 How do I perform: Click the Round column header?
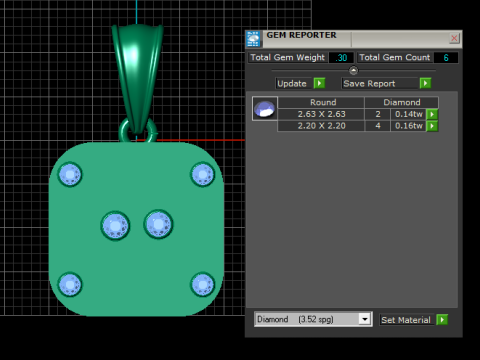click(321, 102)
